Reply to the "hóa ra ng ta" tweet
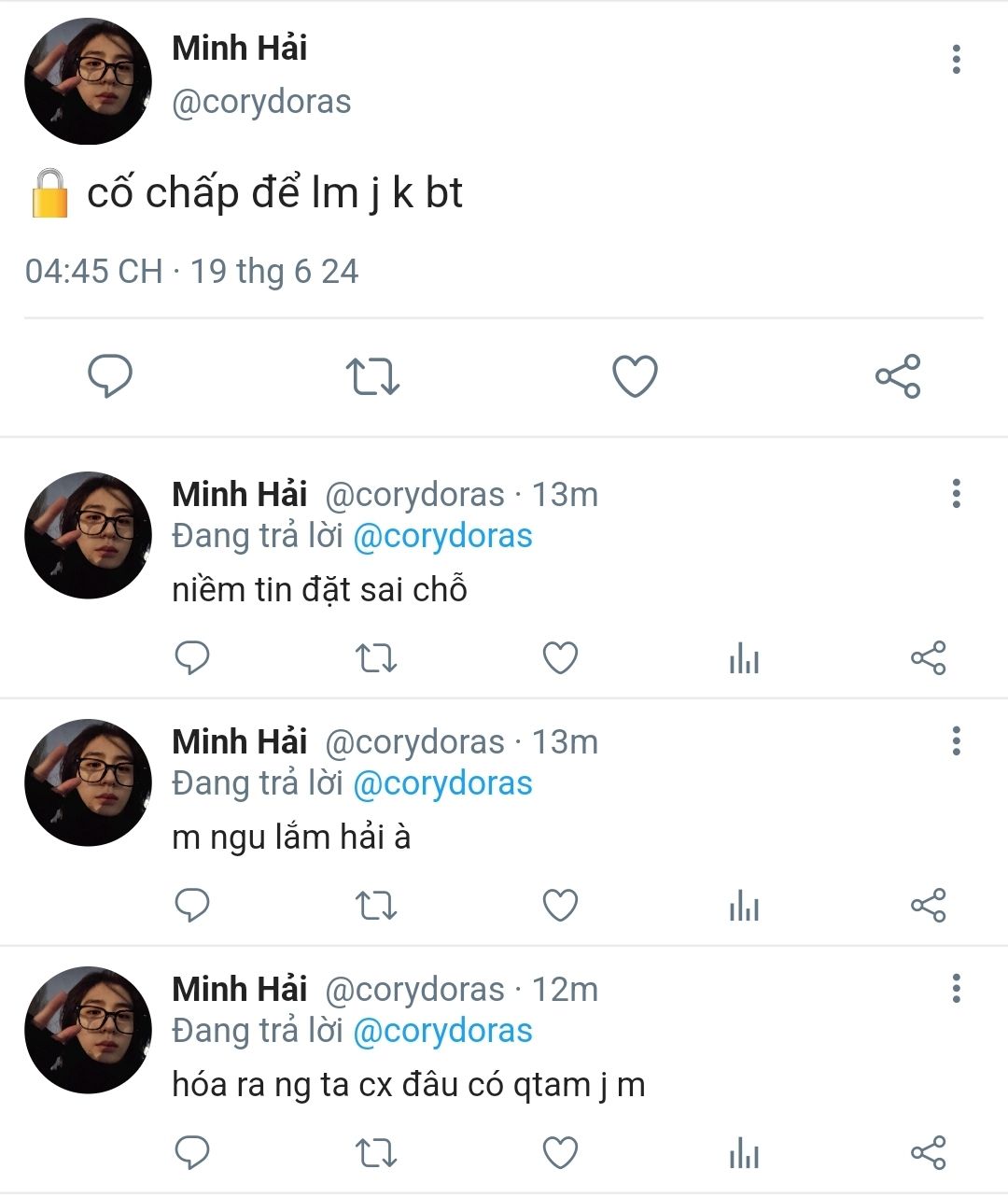1008x1197 pixels. tap(192, 1153)
